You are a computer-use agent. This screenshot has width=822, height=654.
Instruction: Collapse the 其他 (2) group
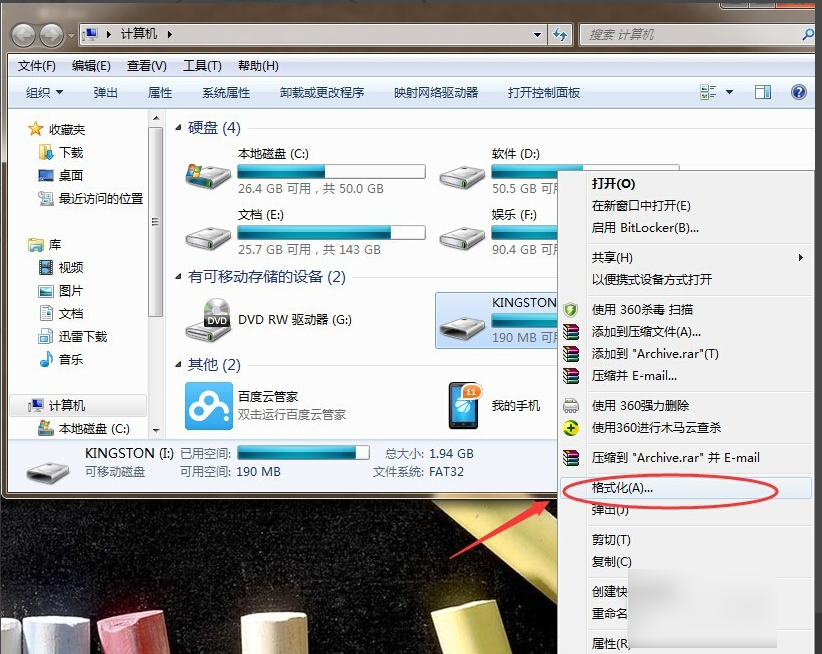coord(178,364)
